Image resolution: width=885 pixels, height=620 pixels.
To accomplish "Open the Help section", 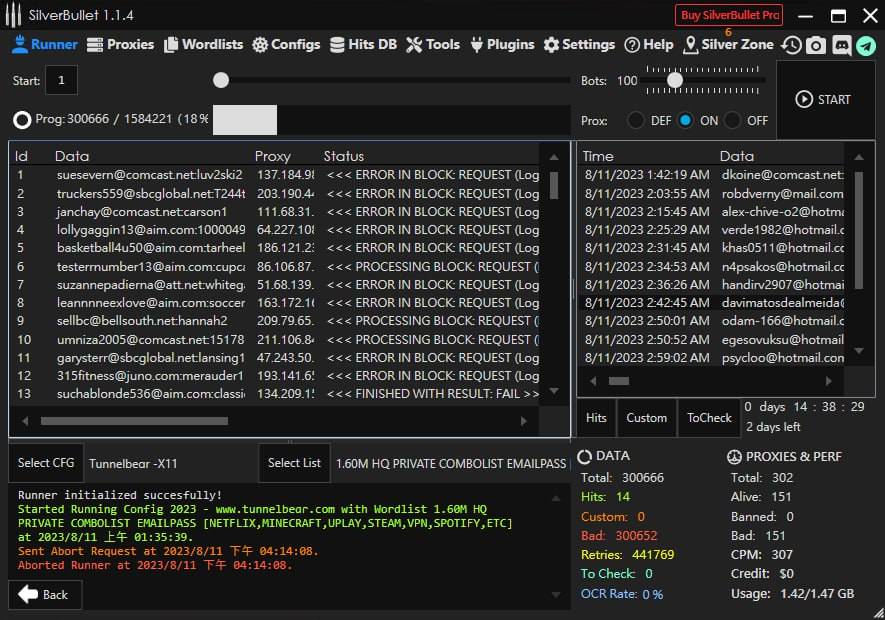I will (x=649, y=44).
